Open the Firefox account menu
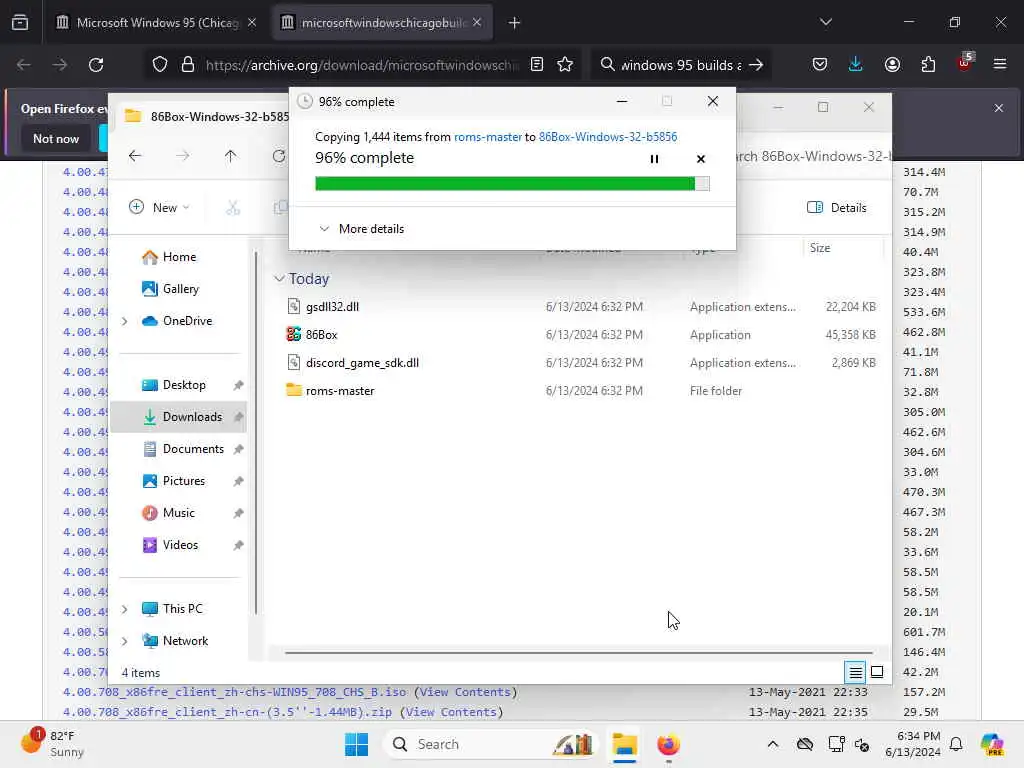The width and height of the screenshot is (1024, 768). (x=892, y=65)
